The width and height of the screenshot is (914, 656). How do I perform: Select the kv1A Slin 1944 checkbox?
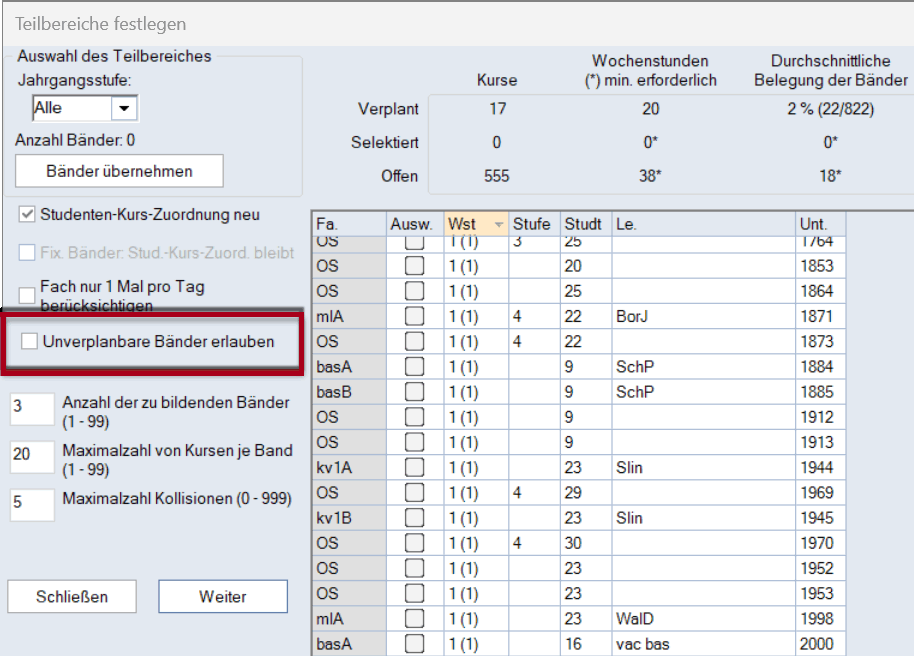(x=414, y=467)
